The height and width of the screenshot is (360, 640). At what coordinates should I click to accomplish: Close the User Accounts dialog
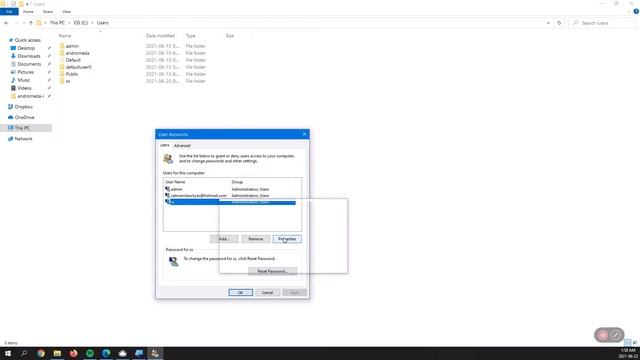[x=304, y=134]
